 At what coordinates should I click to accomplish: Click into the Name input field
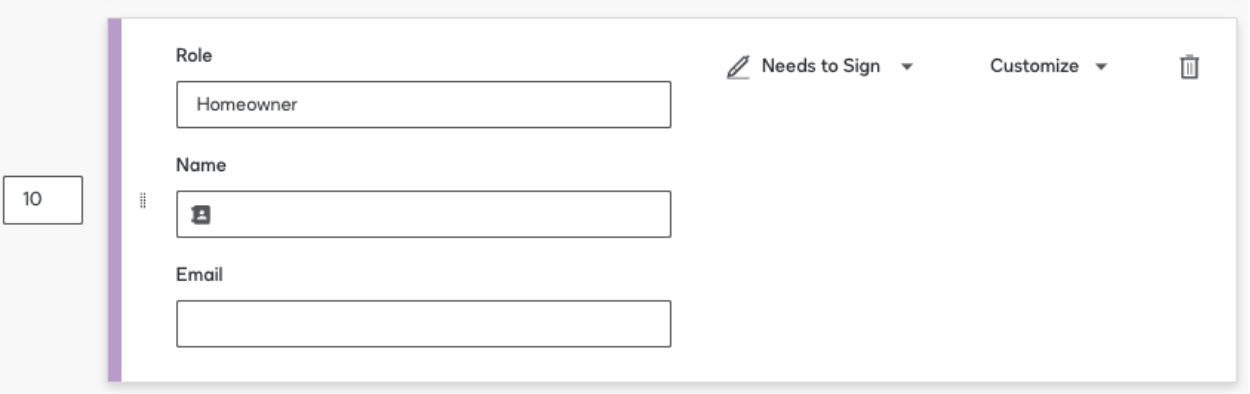423,214
